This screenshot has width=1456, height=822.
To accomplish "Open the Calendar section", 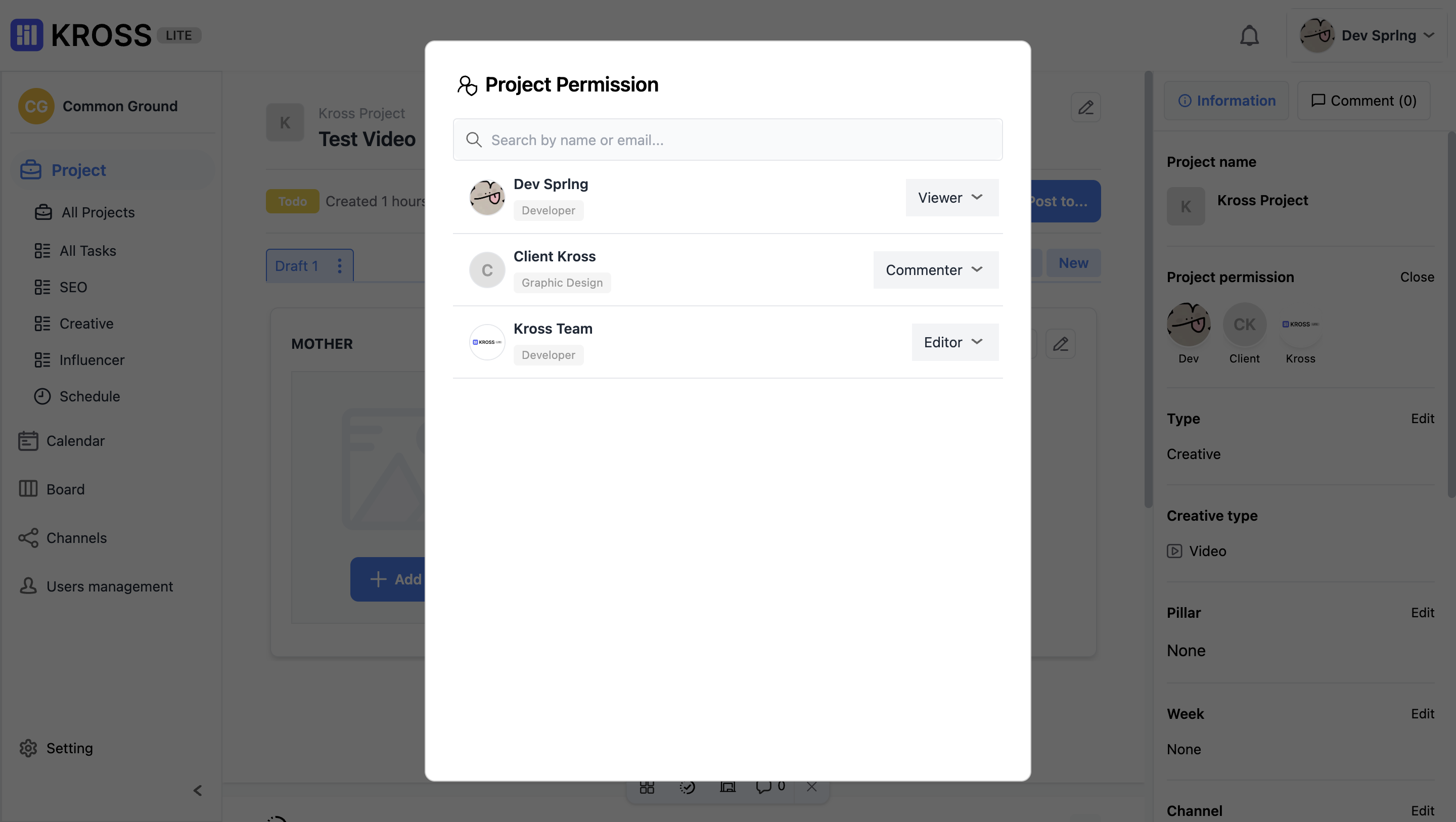I will 75,440.
